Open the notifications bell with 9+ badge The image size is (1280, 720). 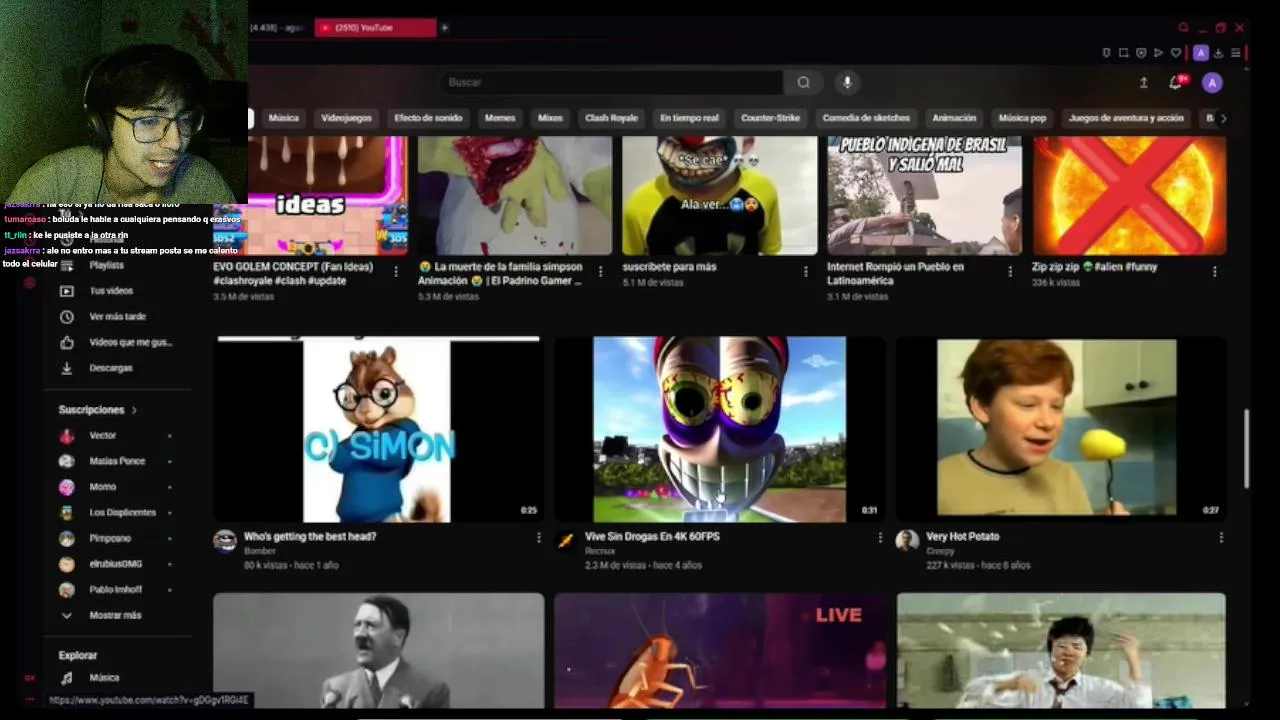coord(1176,83)
